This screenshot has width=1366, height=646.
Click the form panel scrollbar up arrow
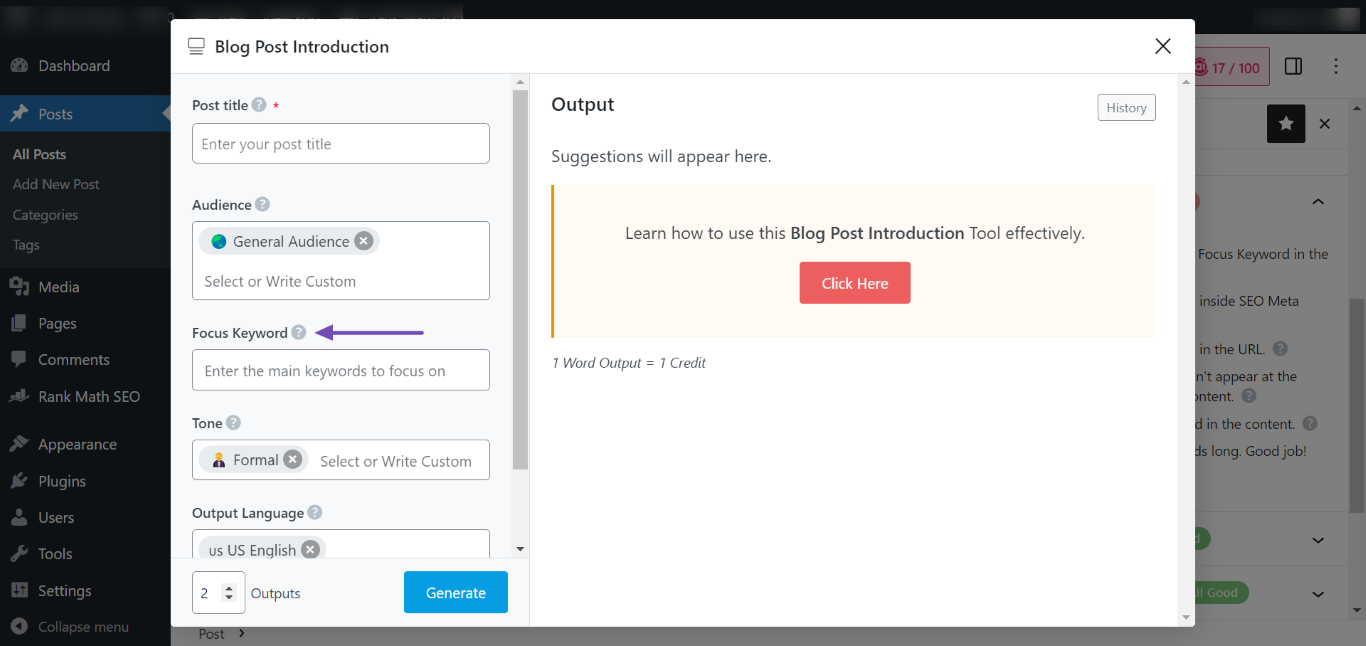520,81
